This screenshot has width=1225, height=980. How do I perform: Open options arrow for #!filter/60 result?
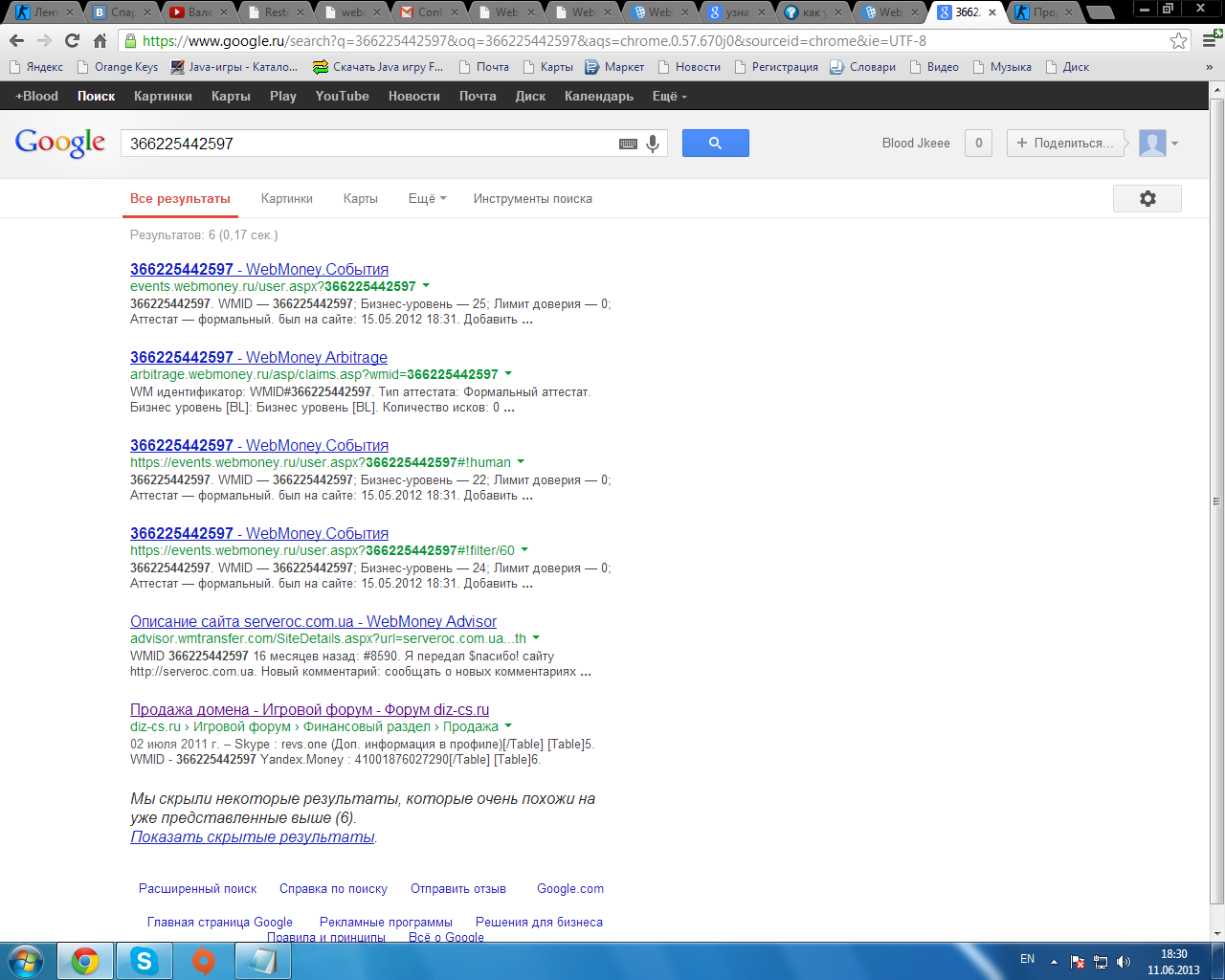[524, 549]
